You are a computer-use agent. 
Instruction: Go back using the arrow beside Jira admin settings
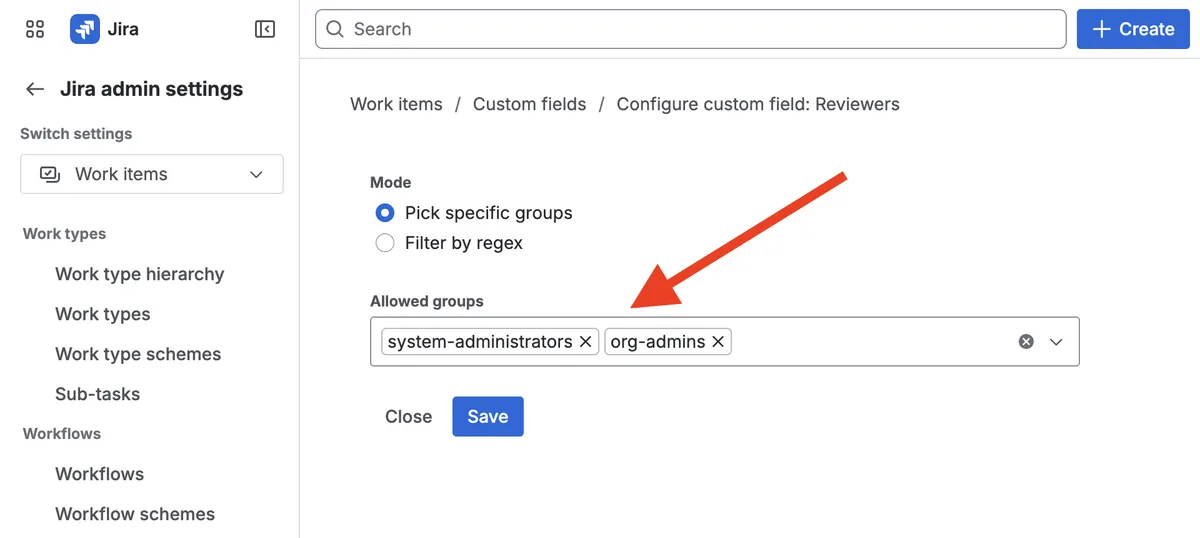click(35, 89)
